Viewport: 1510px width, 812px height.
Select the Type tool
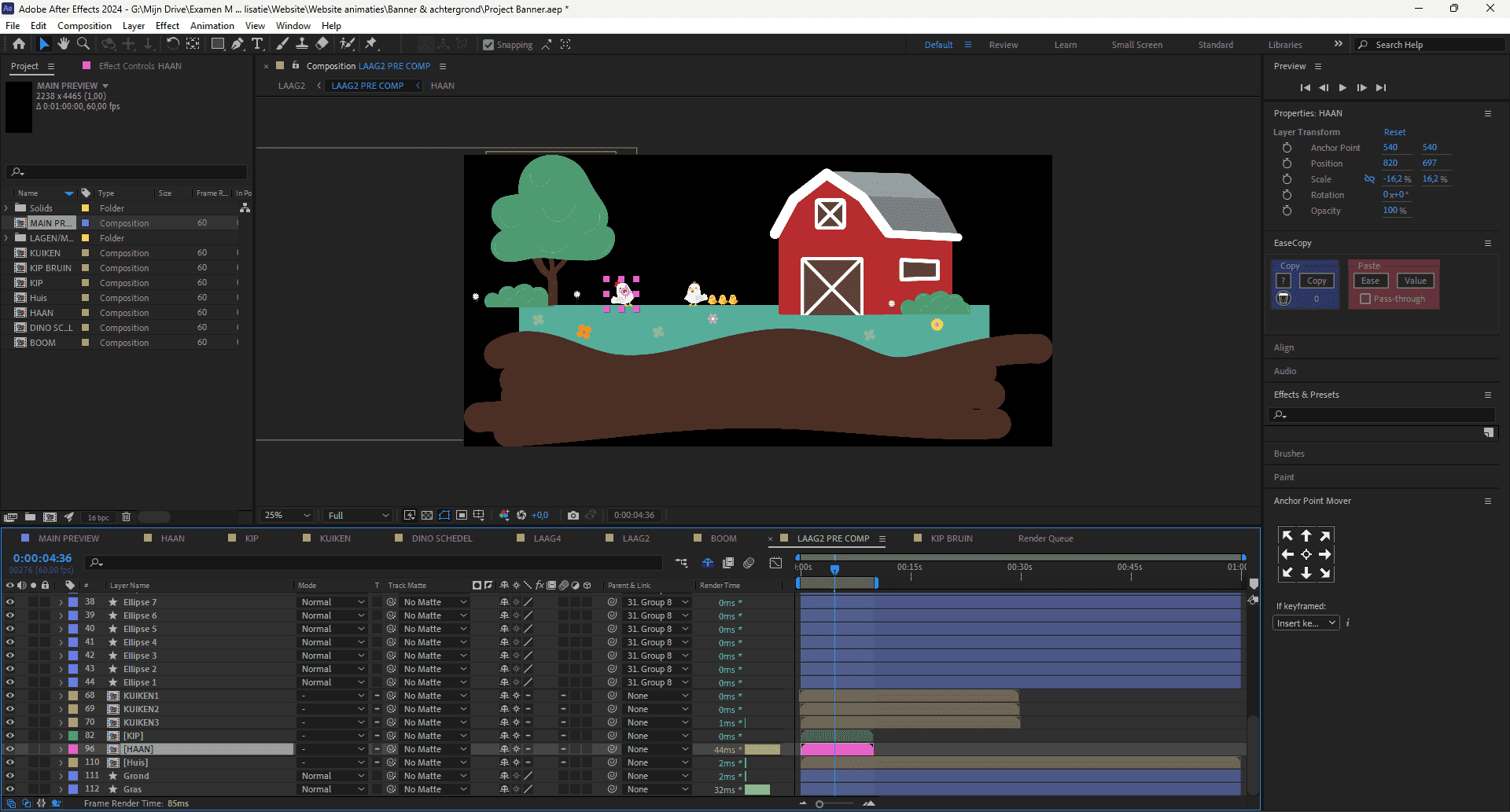[257, 44]
